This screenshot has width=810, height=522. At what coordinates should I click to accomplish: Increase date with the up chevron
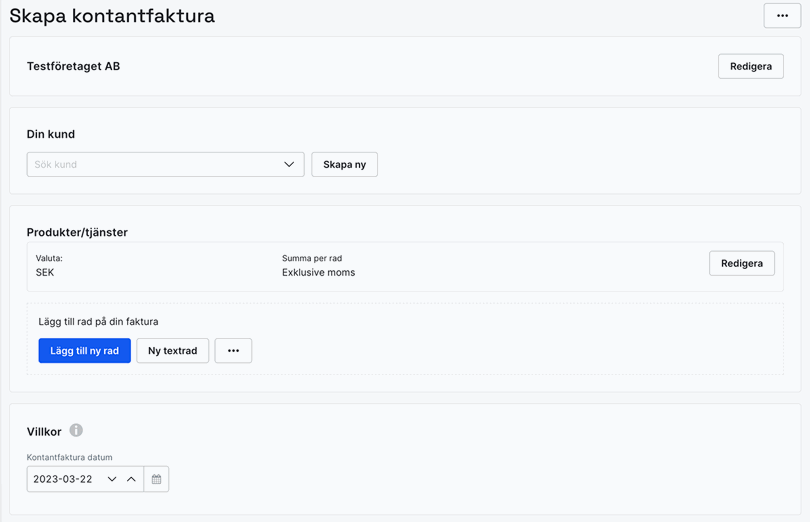coord(131,479)
